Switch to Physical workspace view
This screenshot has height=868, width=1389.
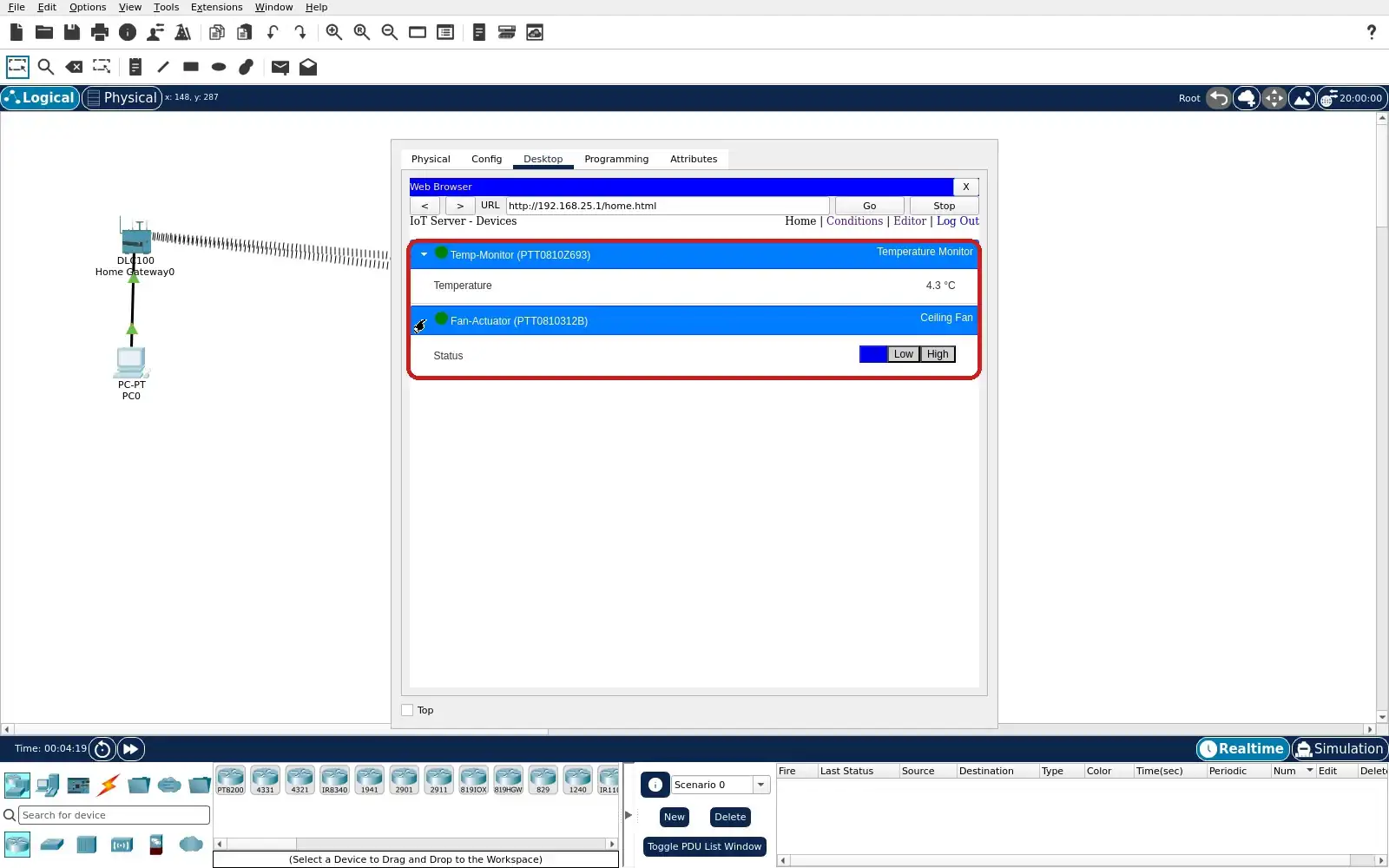pos(122,98)
